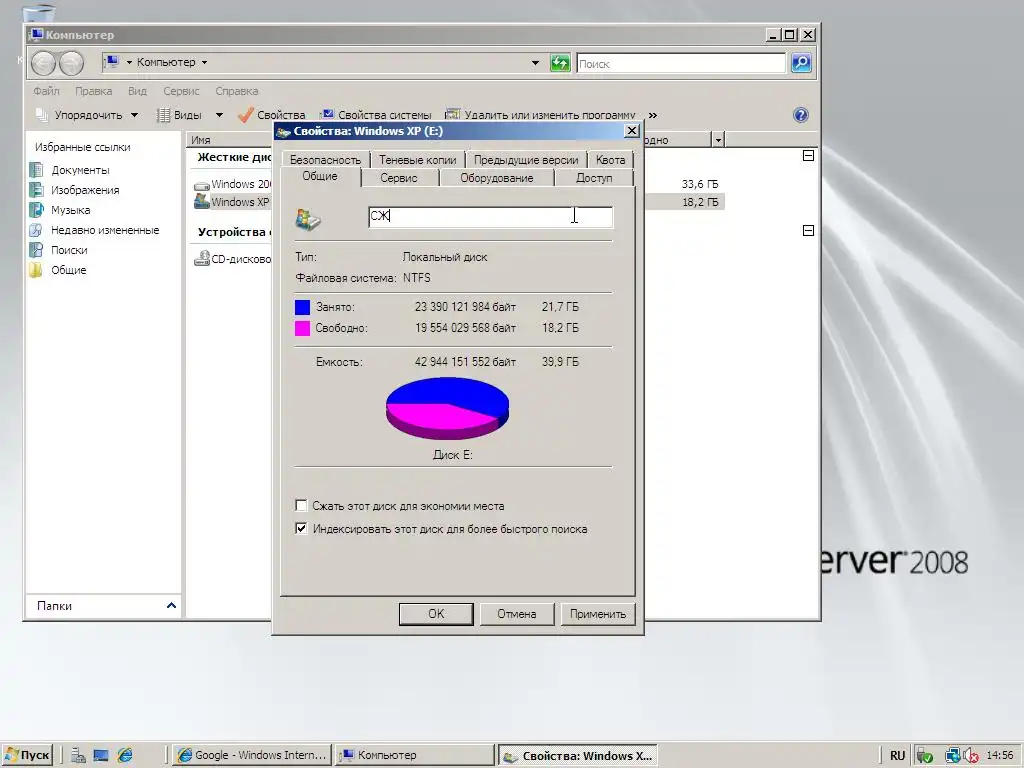Switch to Компьютер taskbar button
Viewport: 1024px width, 768px height.
tap(414, 755)
